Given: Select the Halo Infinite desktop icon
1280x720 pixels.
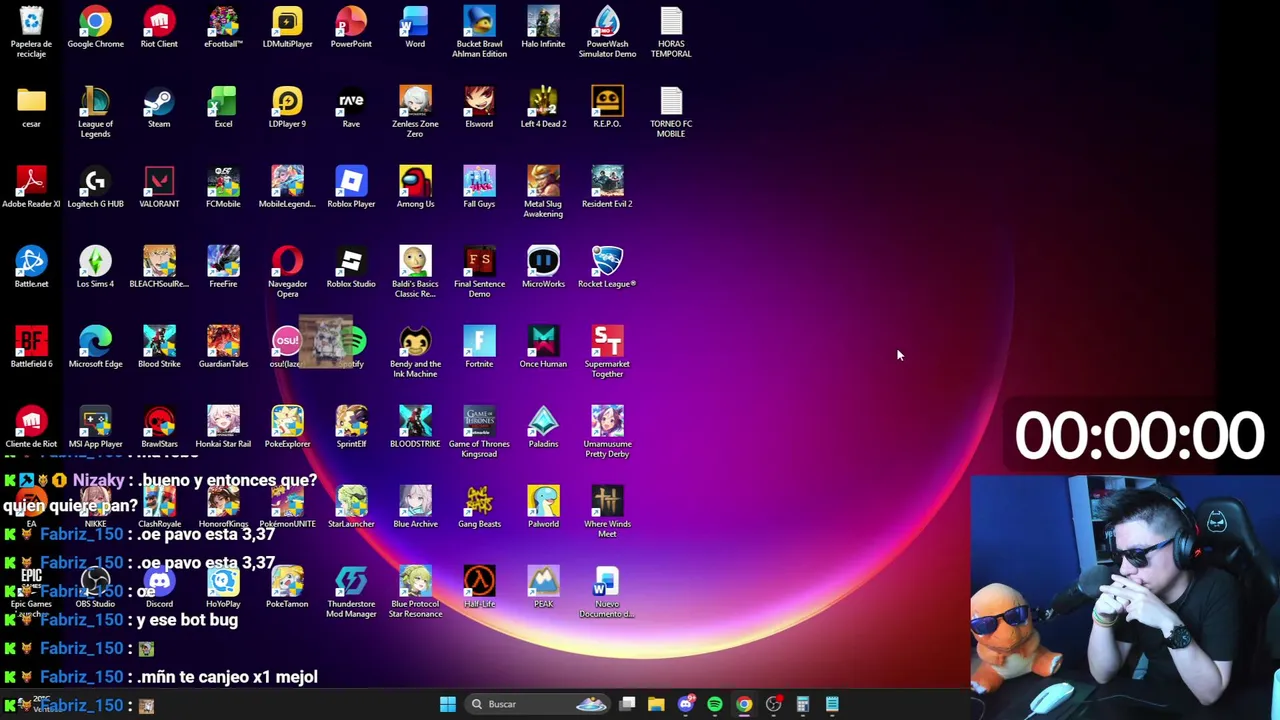Looking at the screenshot, I should [x=543, y=28].
